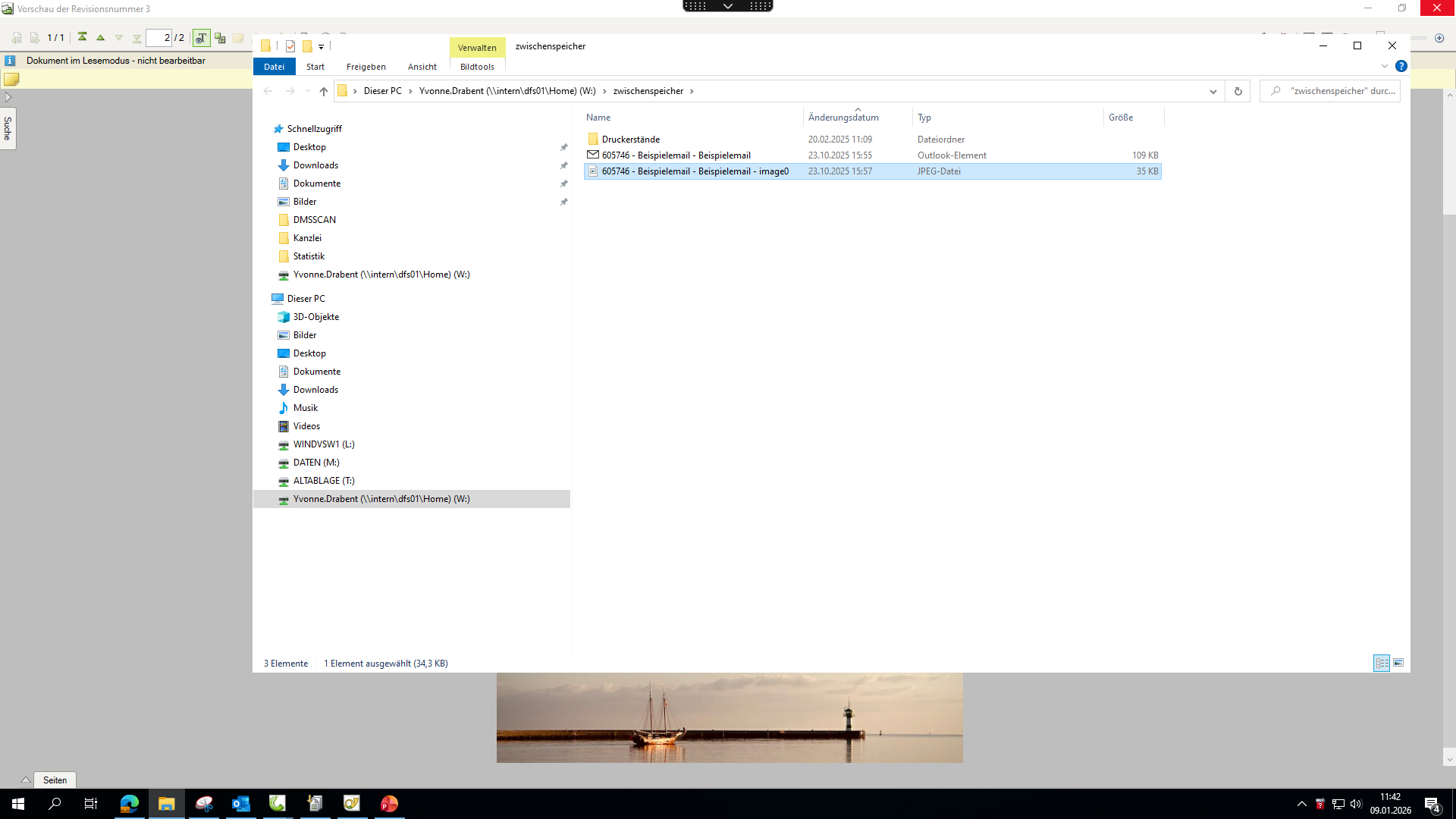Screen dimensions: 1456x819
Task: Switch to details list view icon
Action: click(x=1382, y=663)
